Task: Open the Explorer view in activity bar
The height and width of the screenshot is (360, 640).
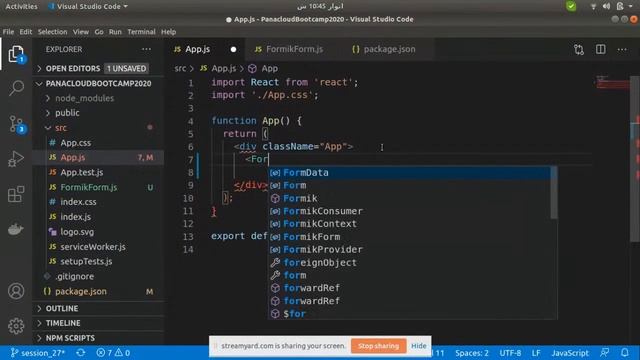Action: tap(16, 54)
